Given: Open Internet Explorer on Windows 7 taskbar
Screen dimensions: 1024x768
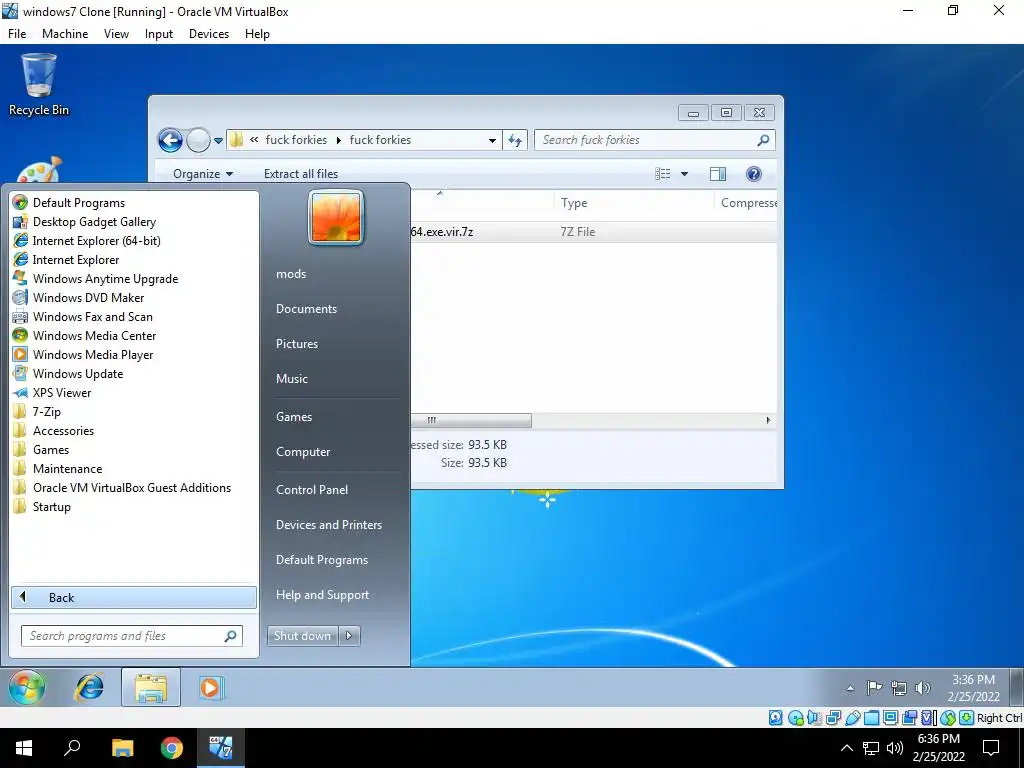Looking at the screenshot, I should click(89, 688).
